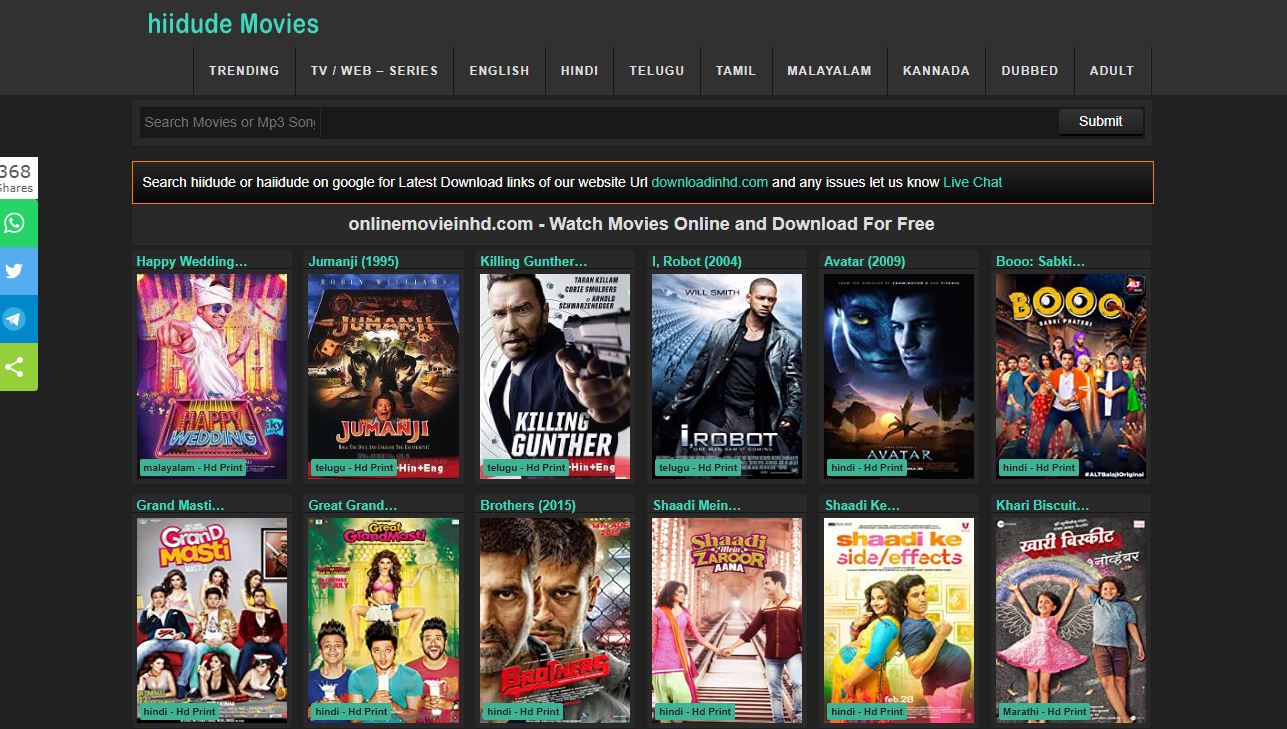The width and height of the screenshot is (1287, 729).
Task: Follow the downloadinhd.com link
Action: pyautogui.click(x=710, y=182)
